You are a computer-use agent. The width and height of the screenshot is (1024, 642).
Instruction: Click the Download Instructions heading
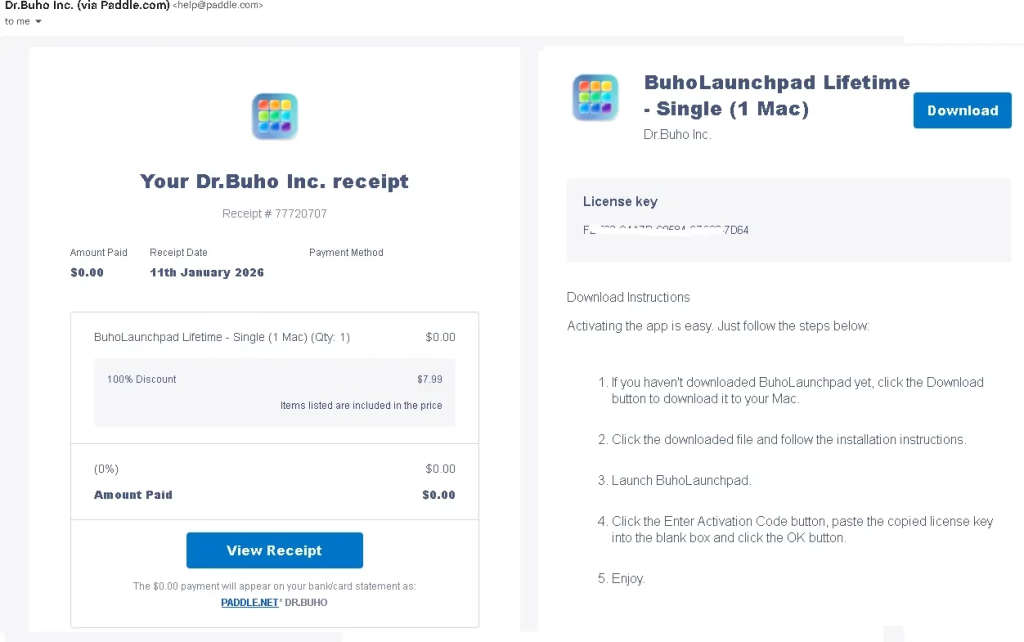(x=628, y=297)
